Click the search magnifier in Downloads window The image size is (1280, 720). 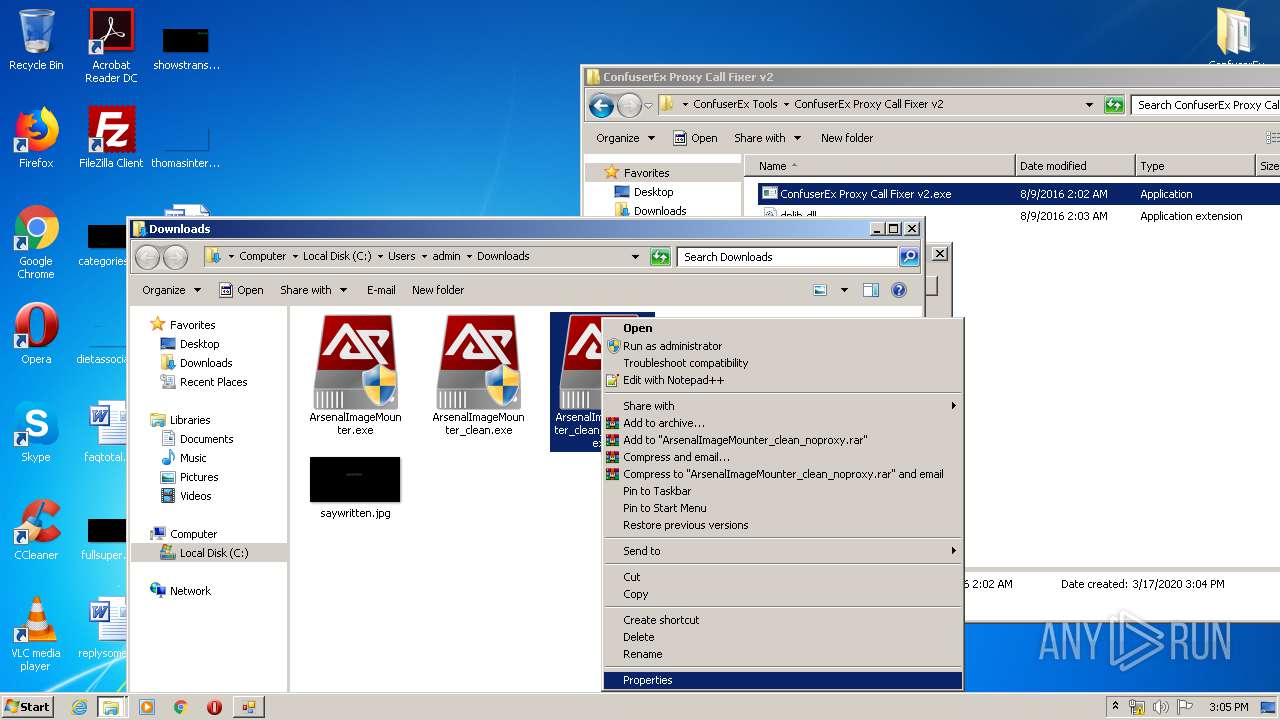908,257
